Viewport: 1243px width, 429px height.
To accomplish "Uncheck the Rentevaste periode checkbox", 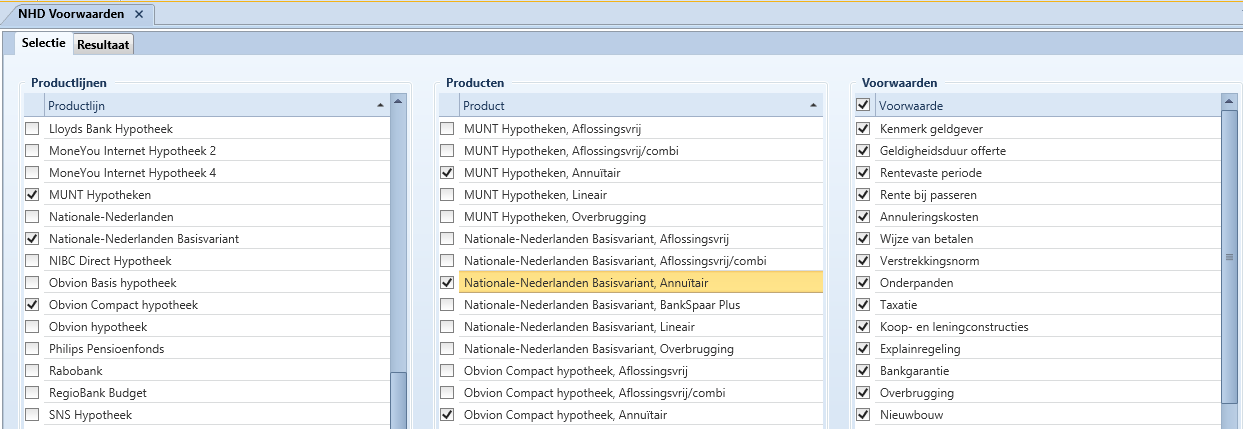I will [864, 173].
